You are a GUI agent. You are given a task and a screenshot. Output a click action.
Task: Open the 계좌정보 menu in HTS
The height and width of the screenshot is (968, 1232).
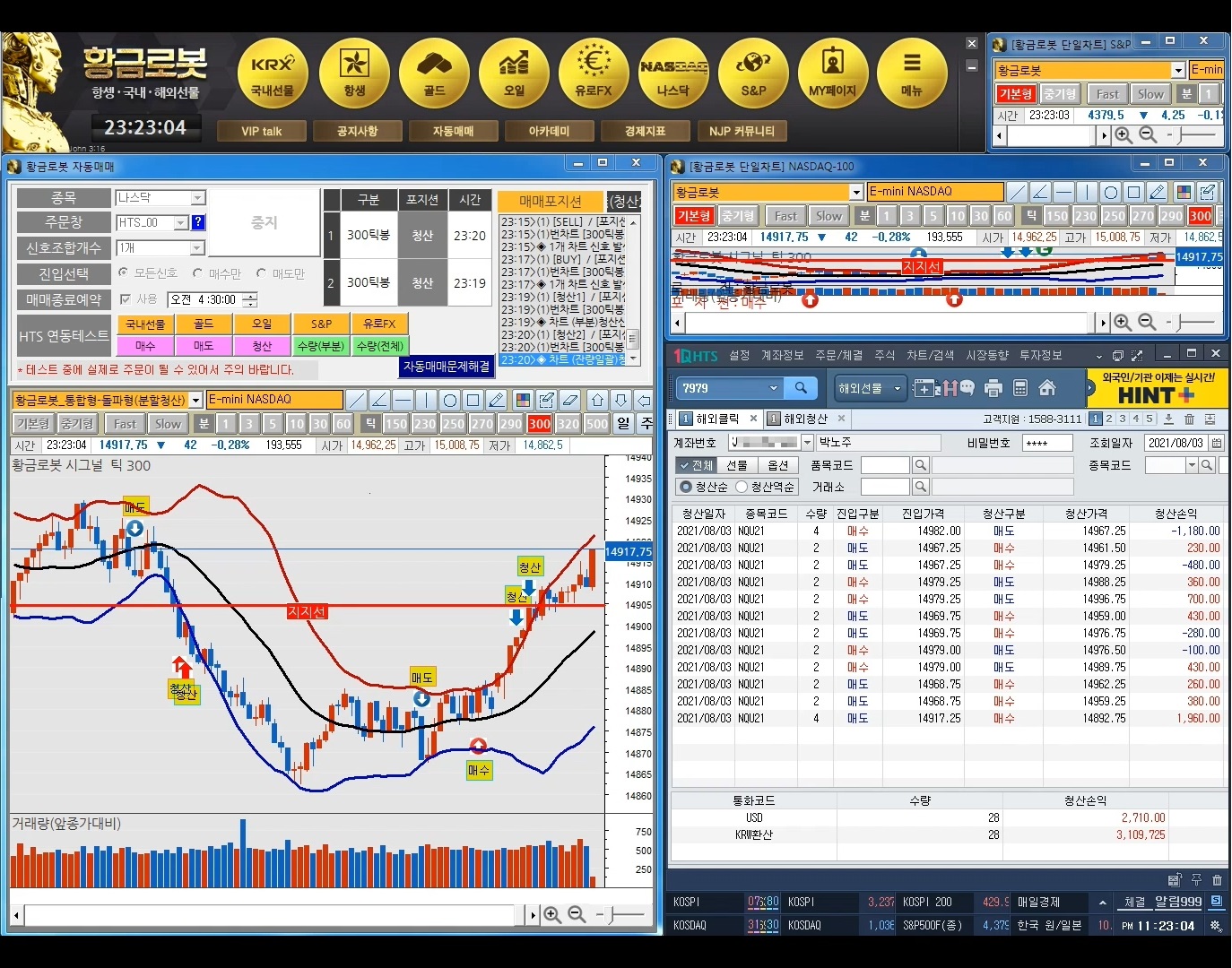[783, 356]
